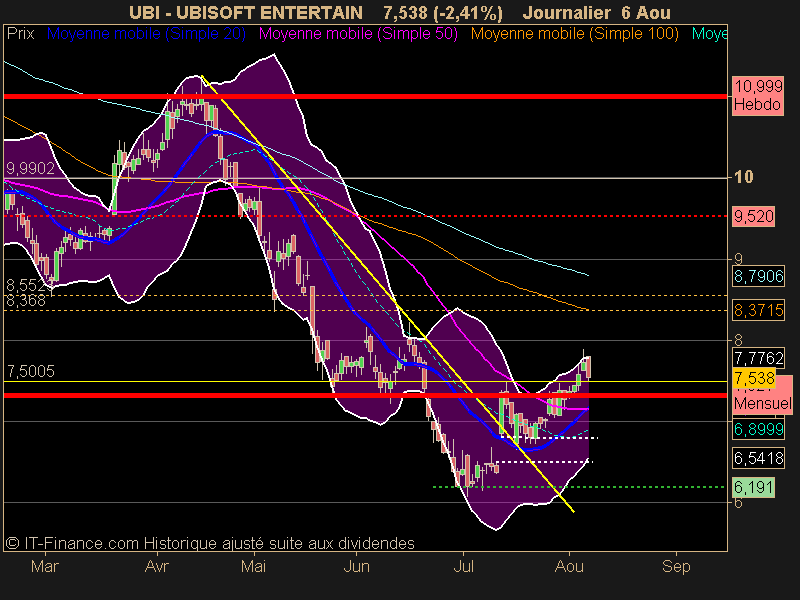Click the 8,3715 orange price label
This screenshot has height=600, width=800.
click(x=758, y=310)
